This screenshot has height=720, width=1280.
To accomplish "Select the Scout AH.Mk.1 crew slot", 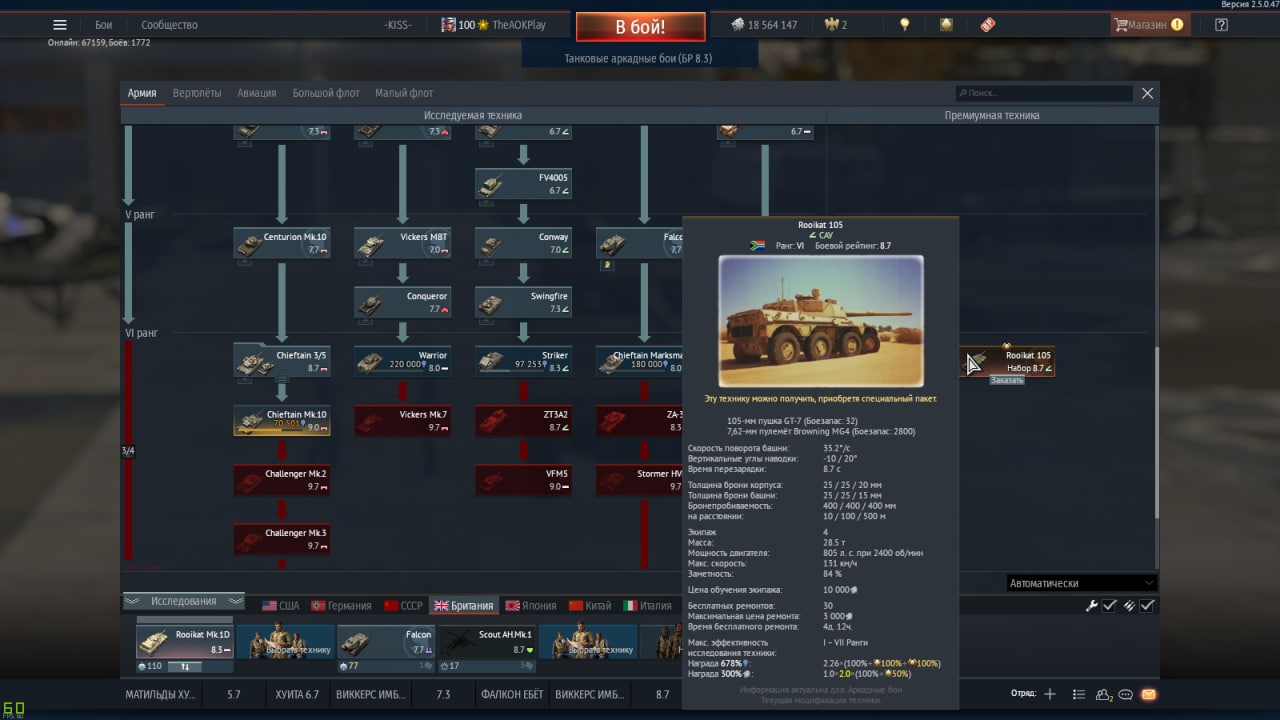I will (487, 642).
